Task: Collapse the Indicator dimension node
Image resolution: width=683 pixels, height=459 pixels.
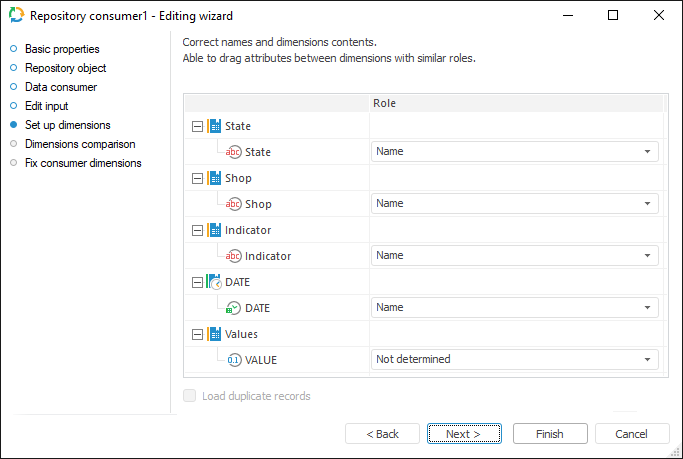Action: click(x=196, y=230)
